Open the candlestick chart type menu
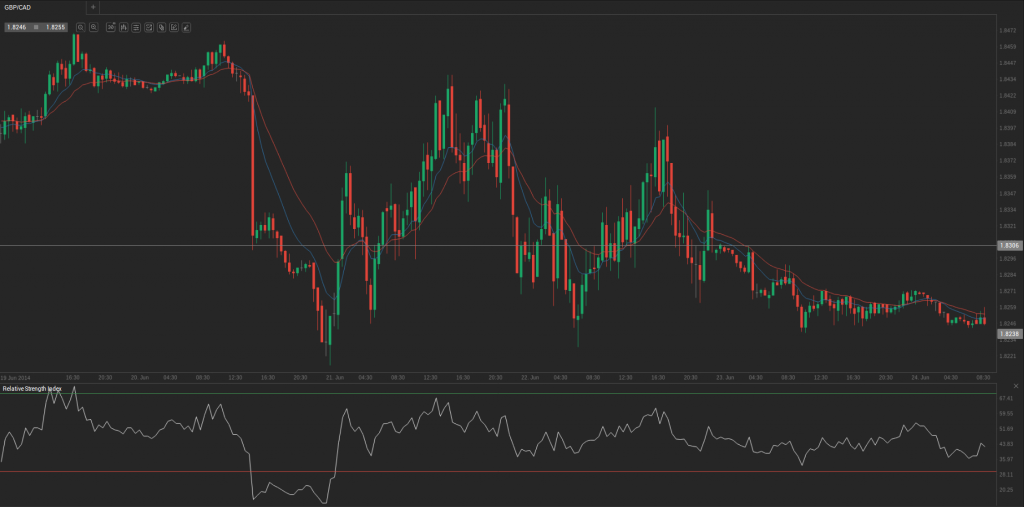This screenshot has height=507, width=1024. tap(123, 27)
